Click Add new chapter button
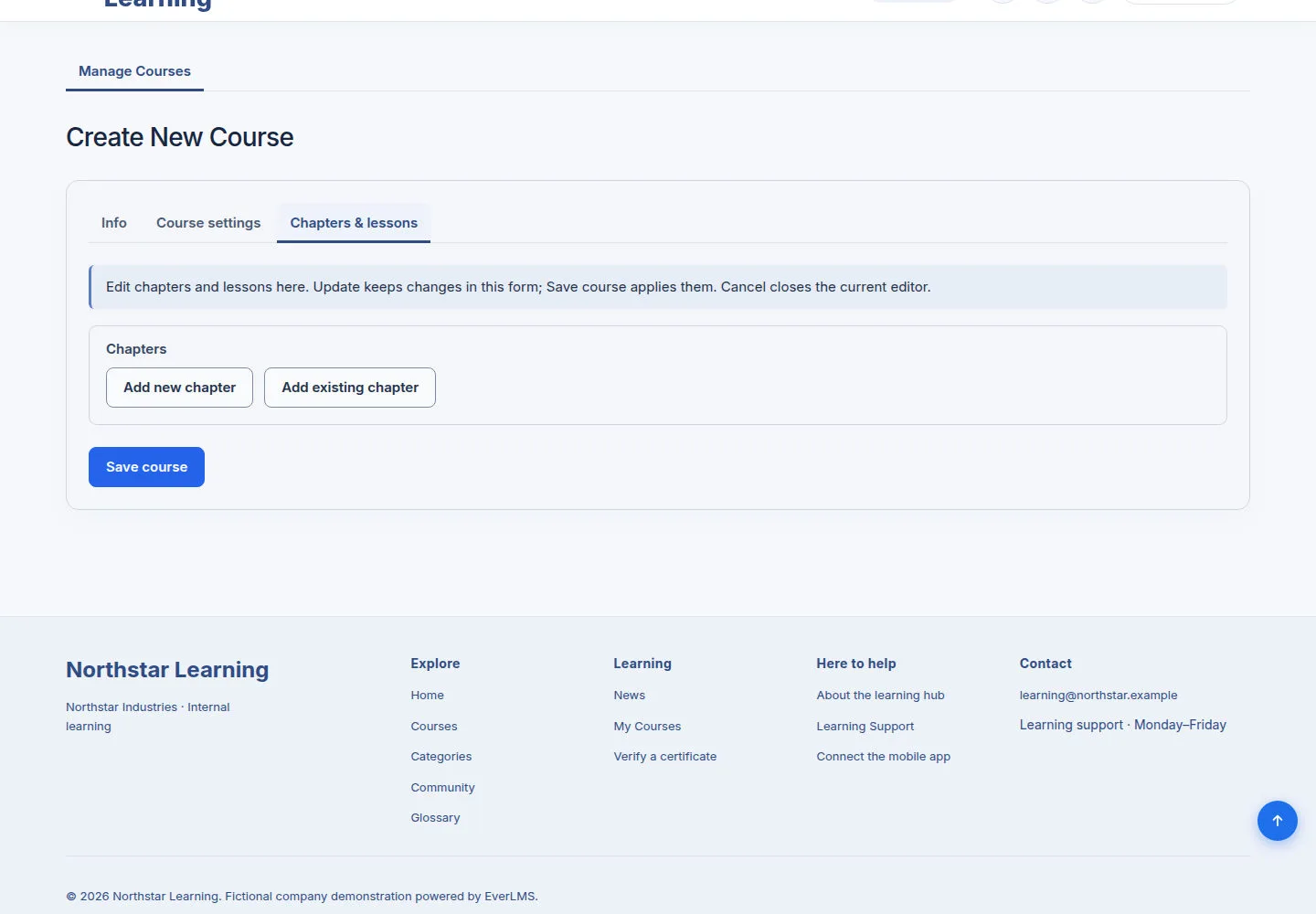Screen dimensions: 1316x914 pos(179,388)
